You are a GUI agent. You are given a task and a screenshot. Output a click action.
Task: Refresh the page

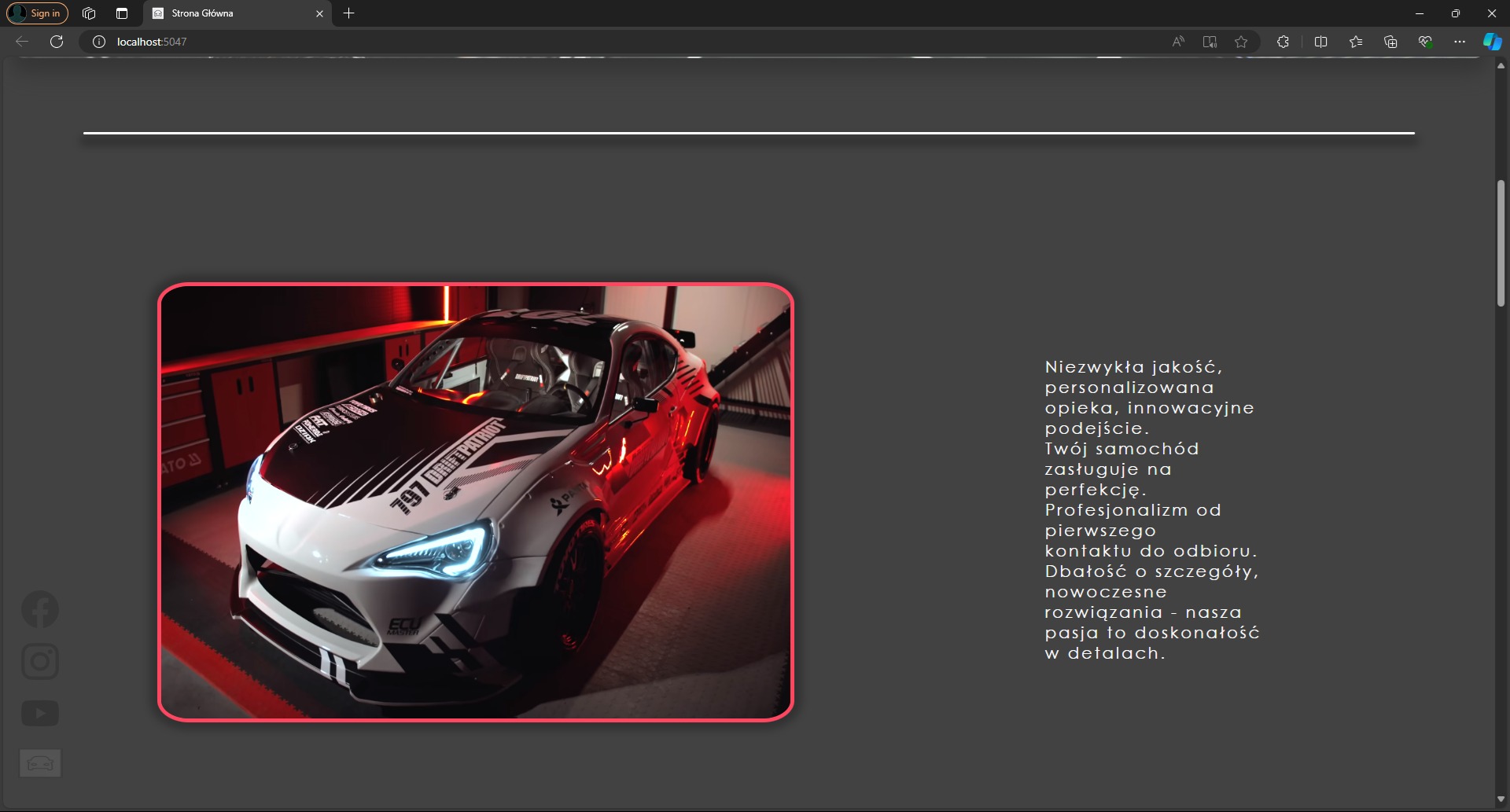(x=57, y=42)
